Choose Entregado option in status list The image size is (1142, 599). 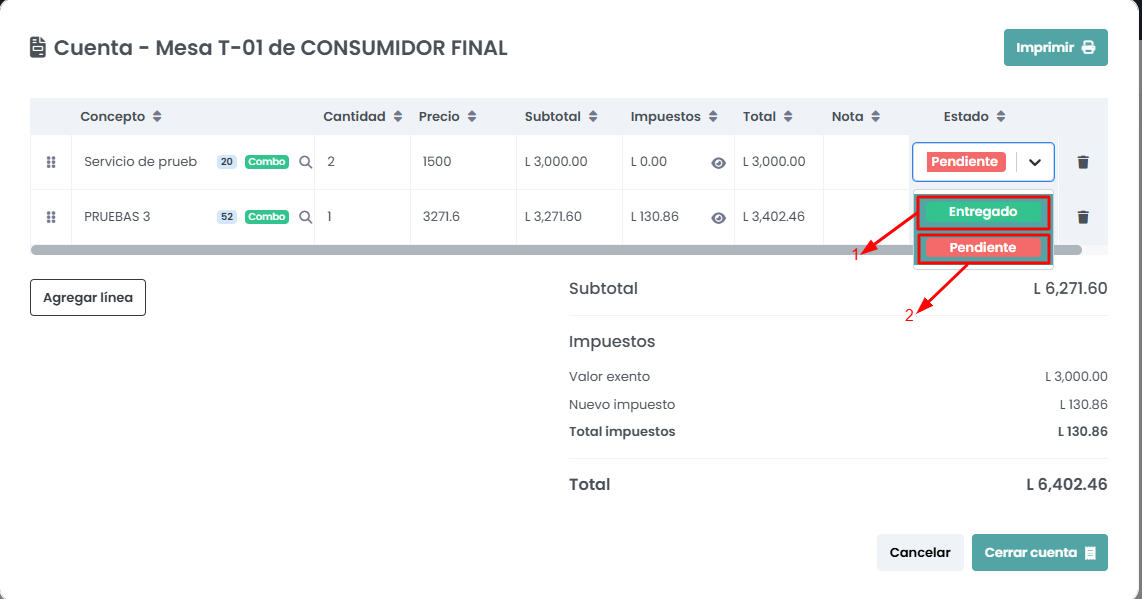[983, 212]
